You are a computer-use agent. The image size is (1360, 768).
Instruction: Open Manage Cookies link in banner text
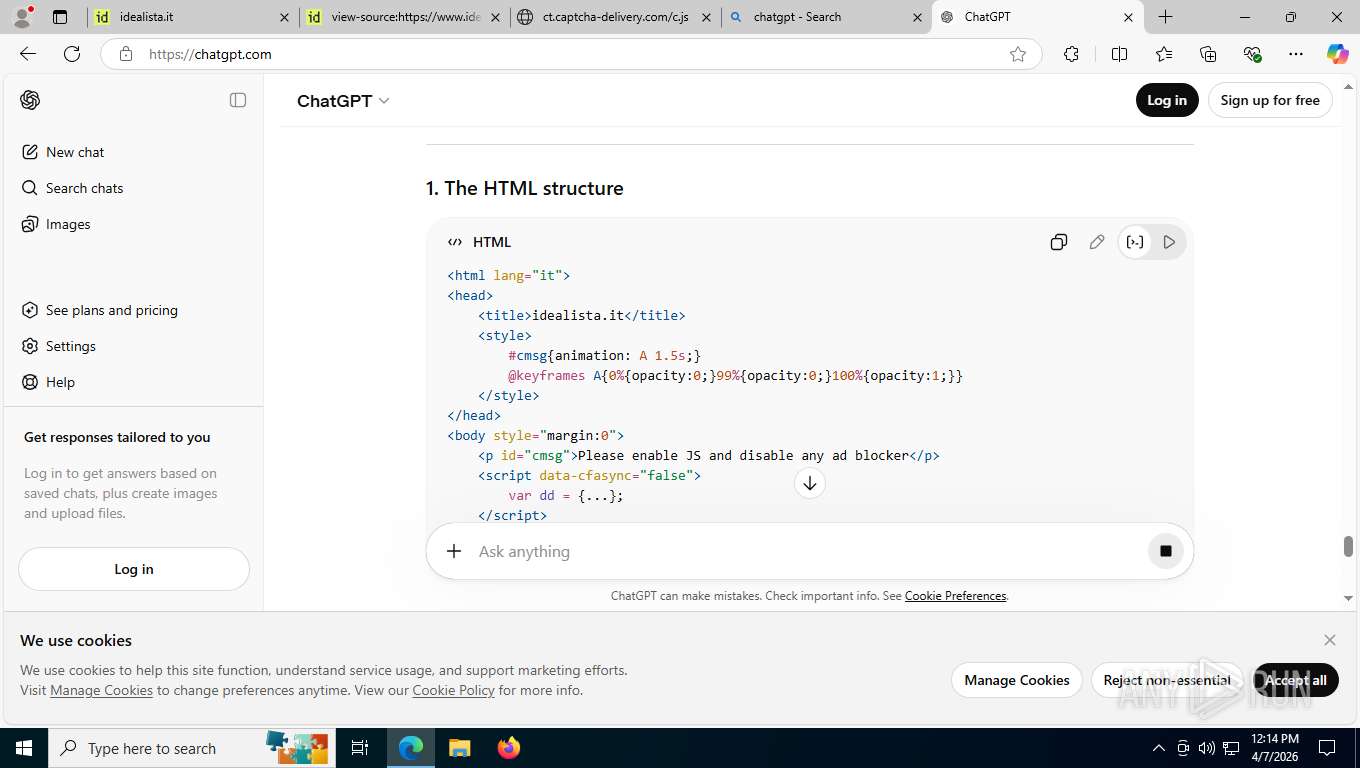tap(101, 690)
